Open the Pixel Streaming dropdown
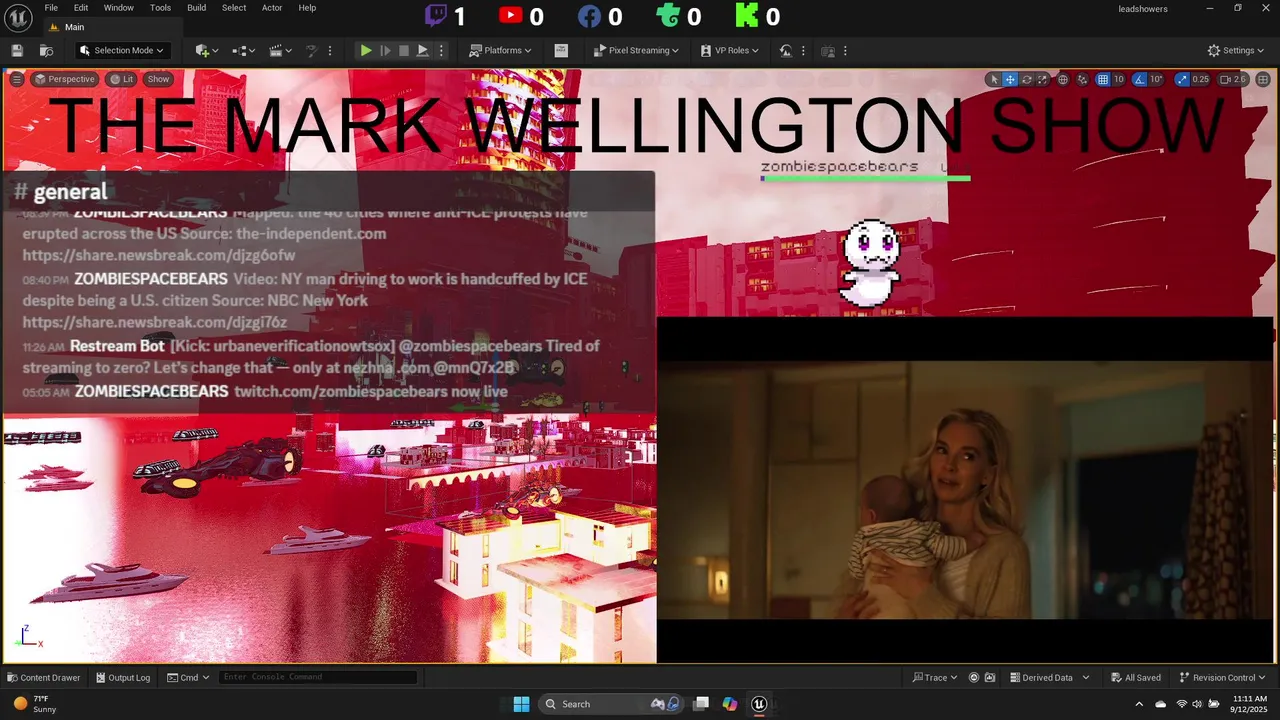1280x720 pixels. point(636,50)
